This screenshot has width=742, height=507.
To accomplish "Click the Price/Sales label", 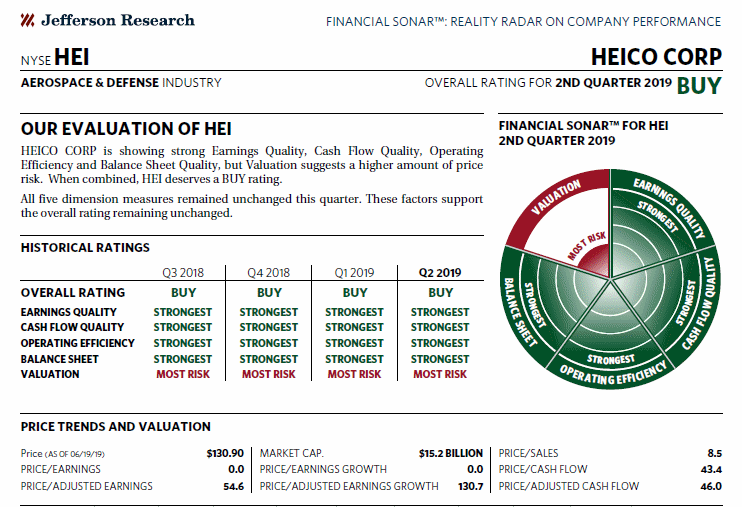I will pos(528,454).
